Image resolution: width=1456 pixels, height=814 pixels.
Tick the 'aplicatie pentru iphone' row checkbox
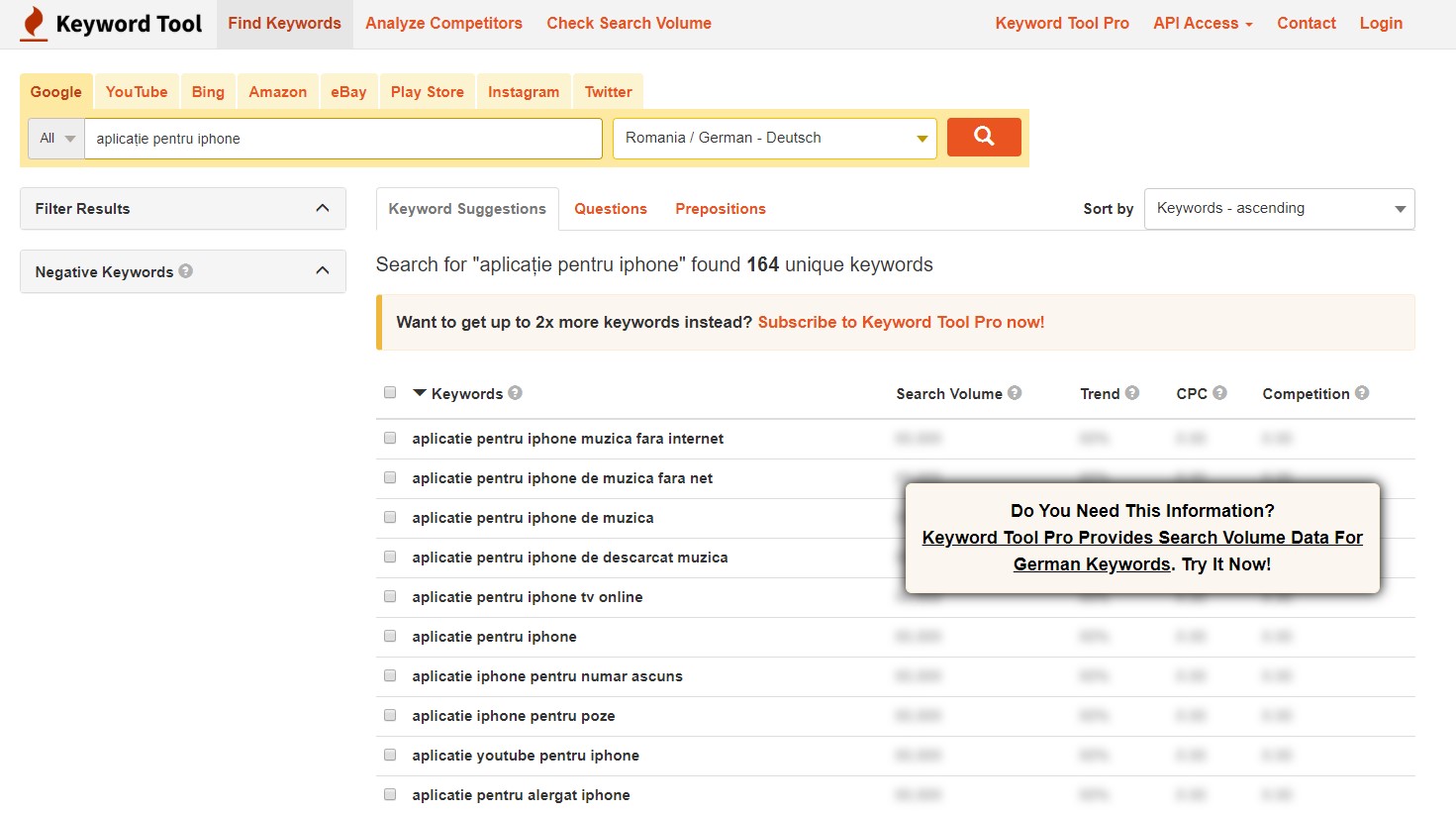[x=390, y=636]
